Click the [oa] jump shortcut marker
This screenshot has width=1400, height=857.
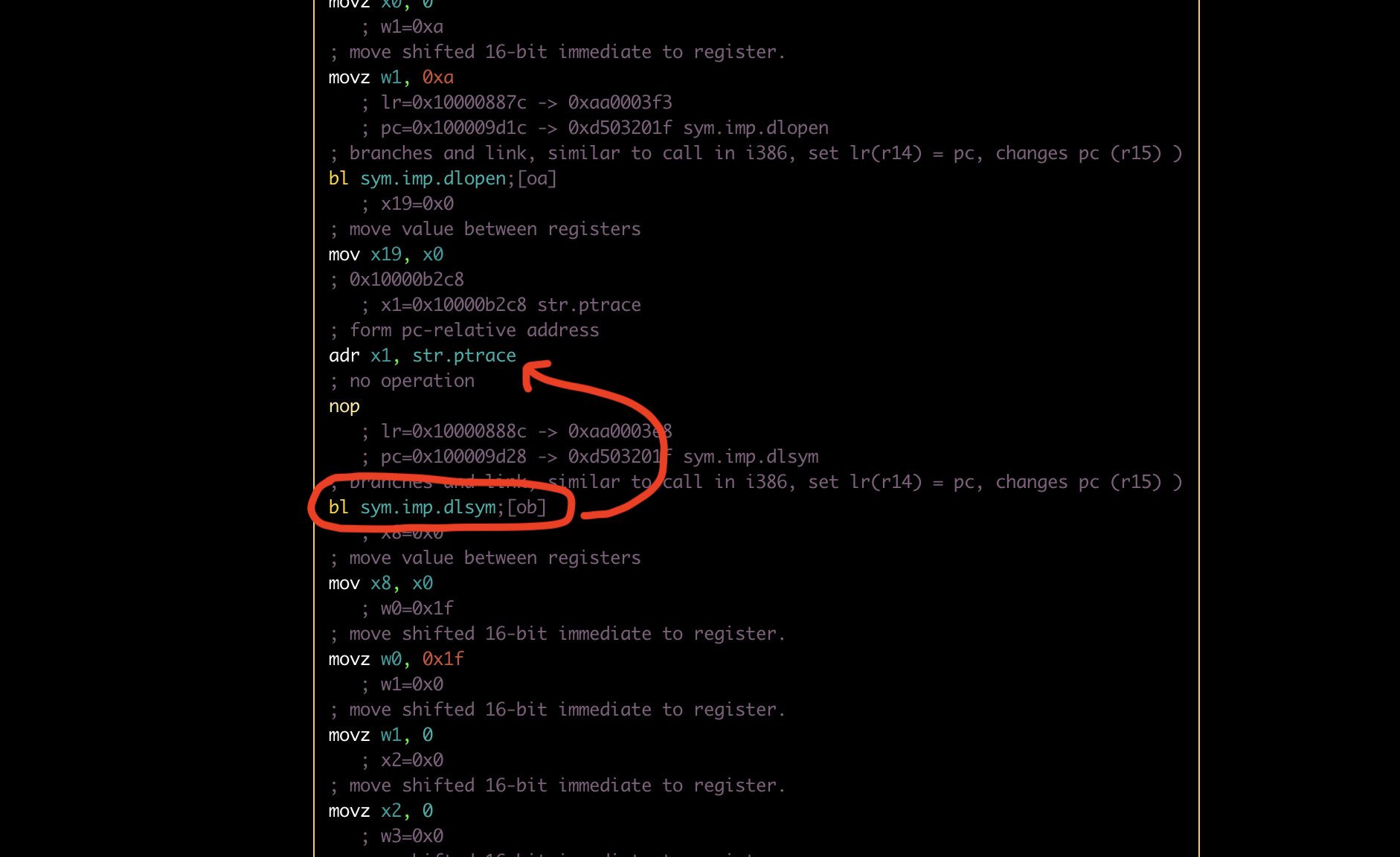(537, 179)
